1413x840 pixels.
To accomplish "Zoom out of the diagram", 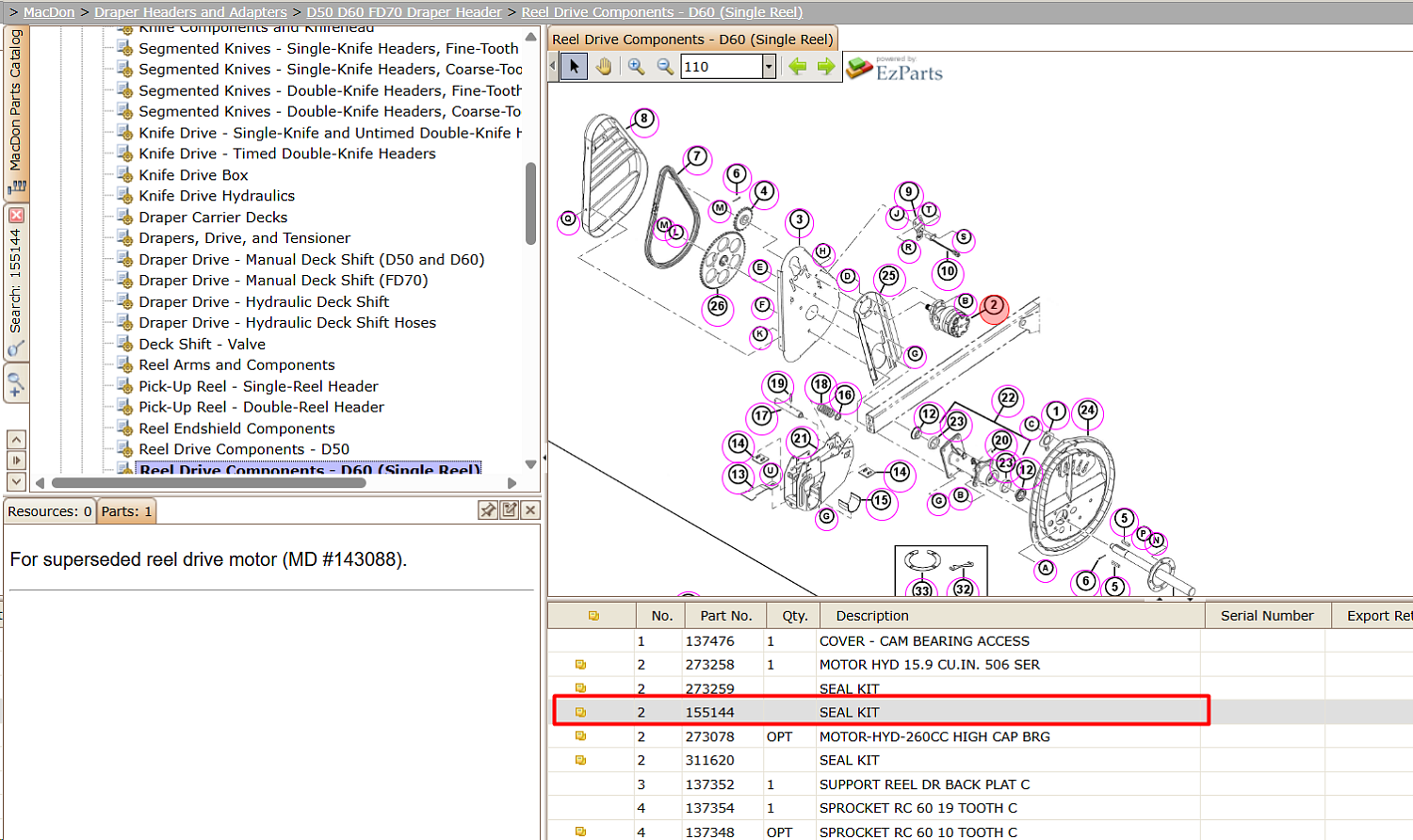I will [x=665, y=67].
